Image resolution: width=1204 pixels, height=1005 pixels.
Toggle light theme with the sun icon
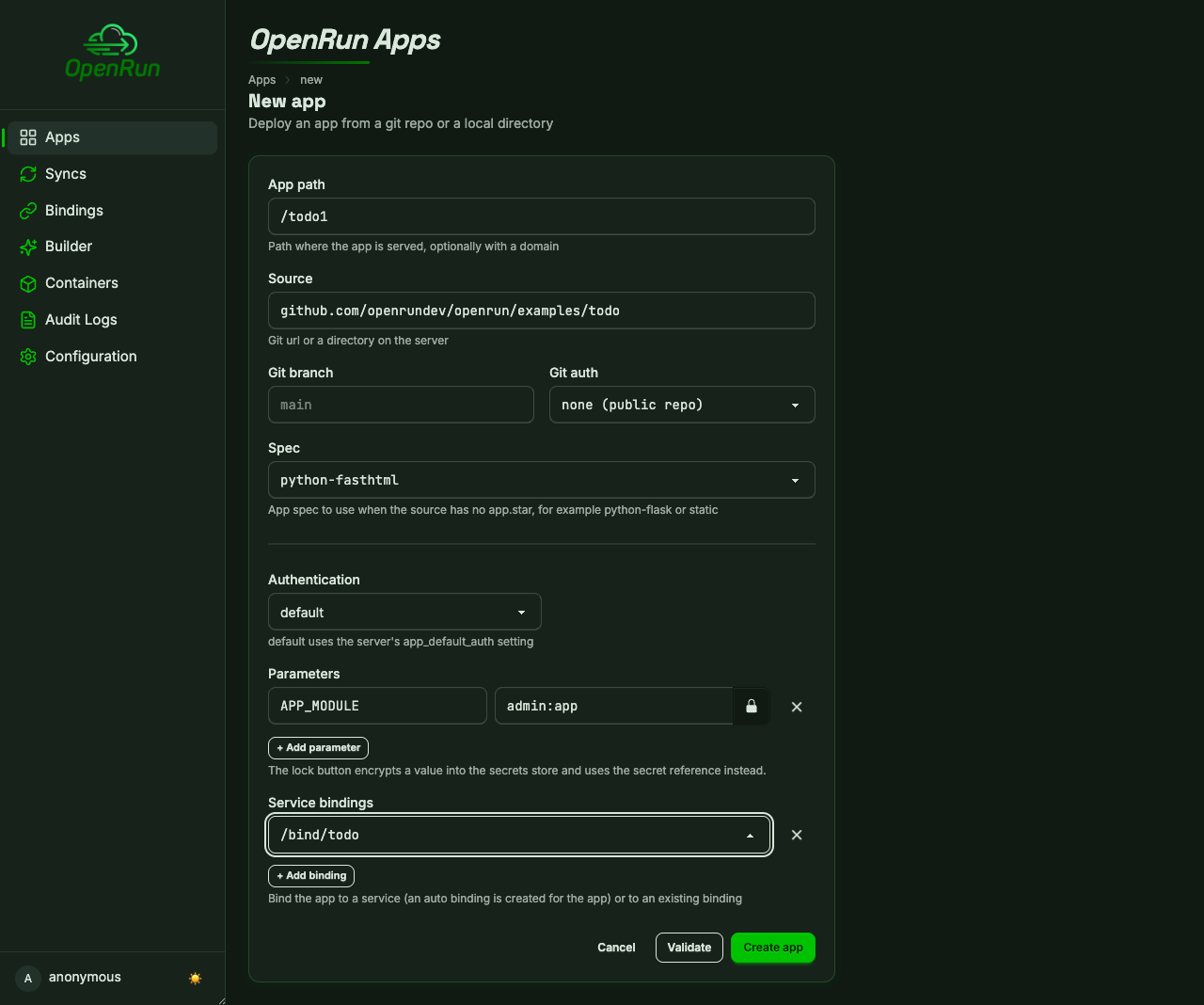(195, 978)
